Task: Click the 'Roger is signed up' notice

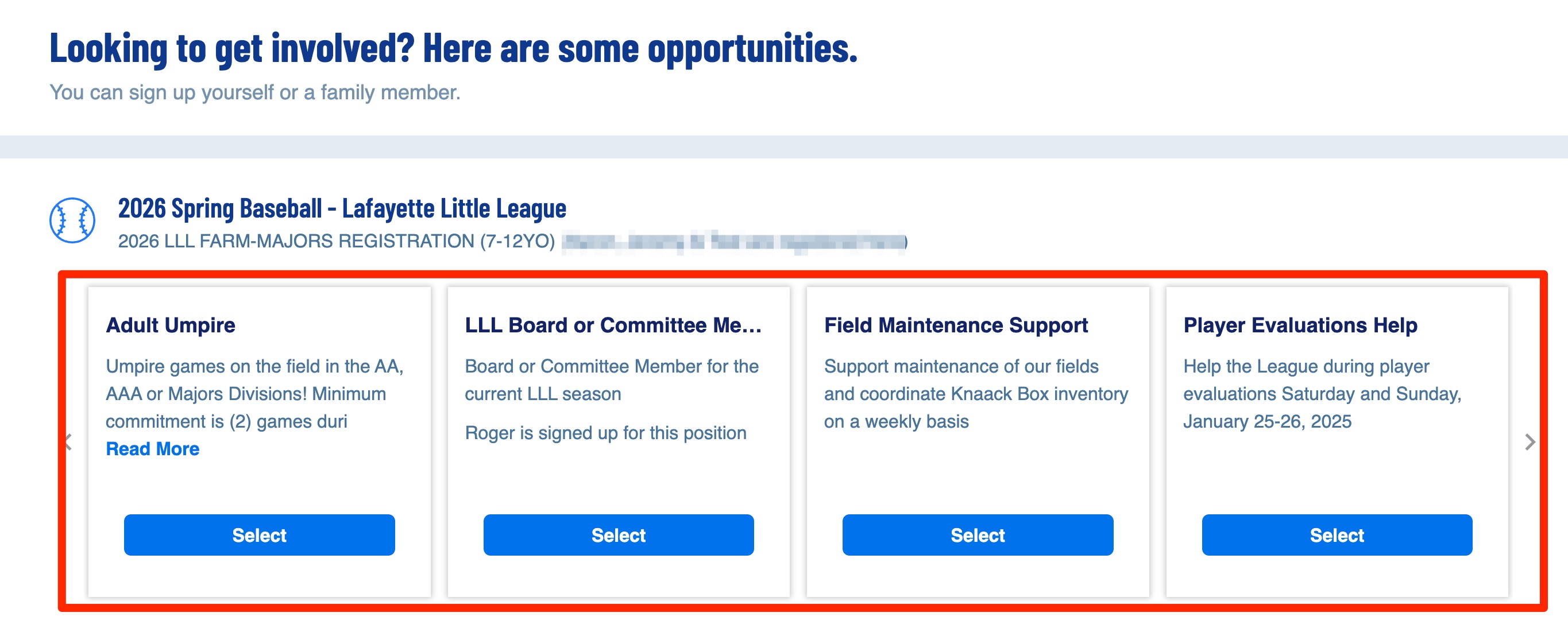Action: point(605,433)
